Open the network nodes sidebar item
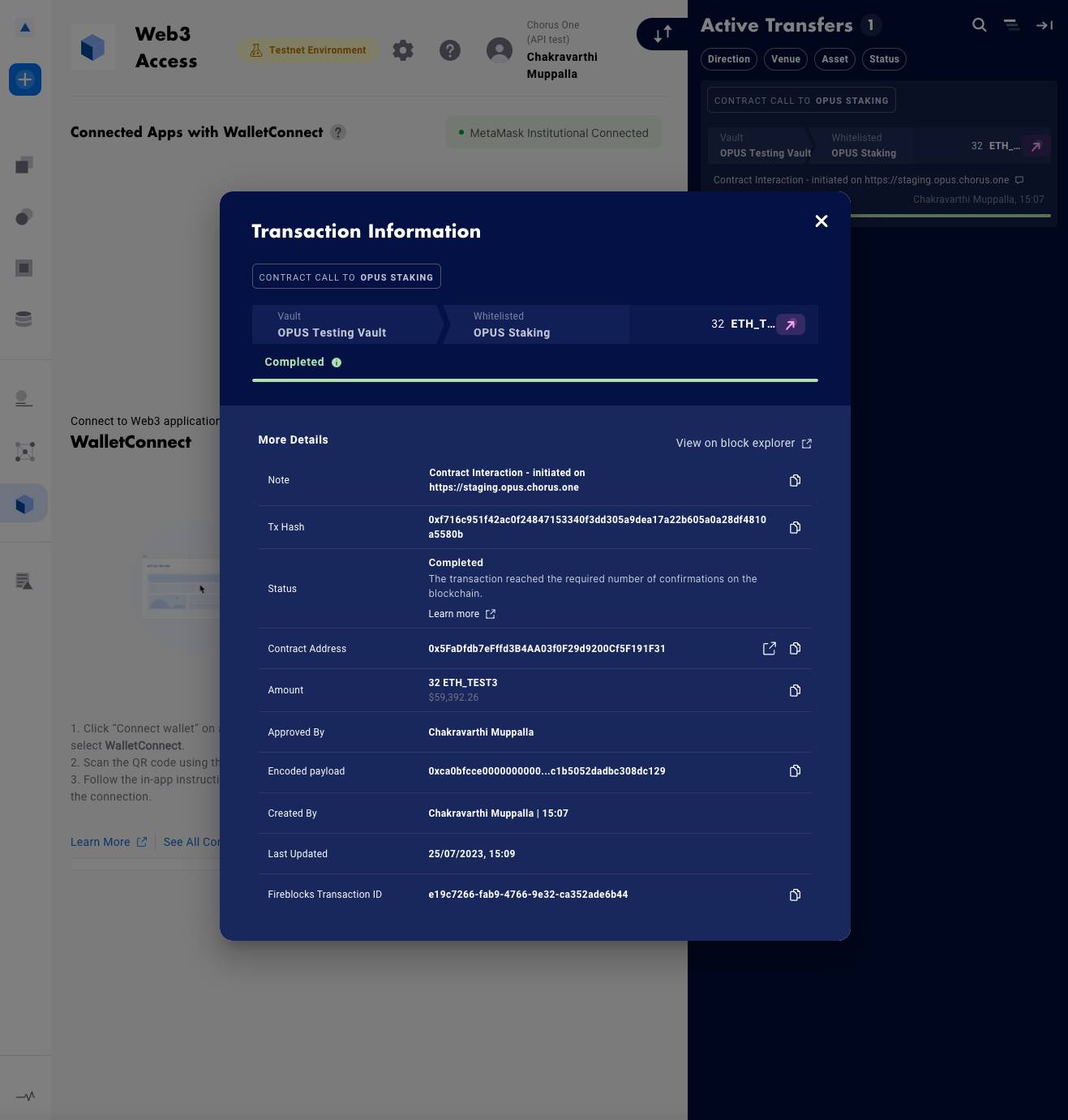Screen dimensions: 1068x1120 pos(25,452)
